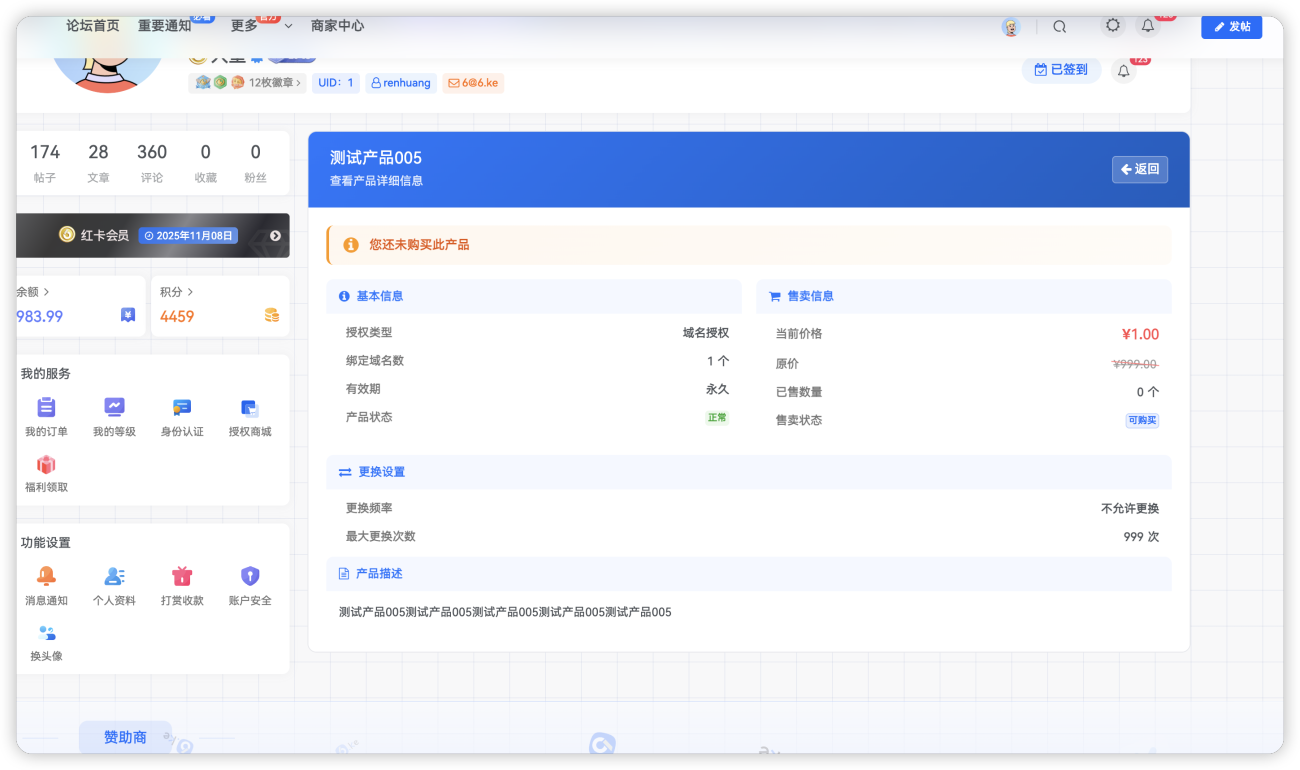Image resolution: width=1300 pixels, height=770 pixels.
Task: Switch to 论坛首页 menu item
Action: click(92, 26)
